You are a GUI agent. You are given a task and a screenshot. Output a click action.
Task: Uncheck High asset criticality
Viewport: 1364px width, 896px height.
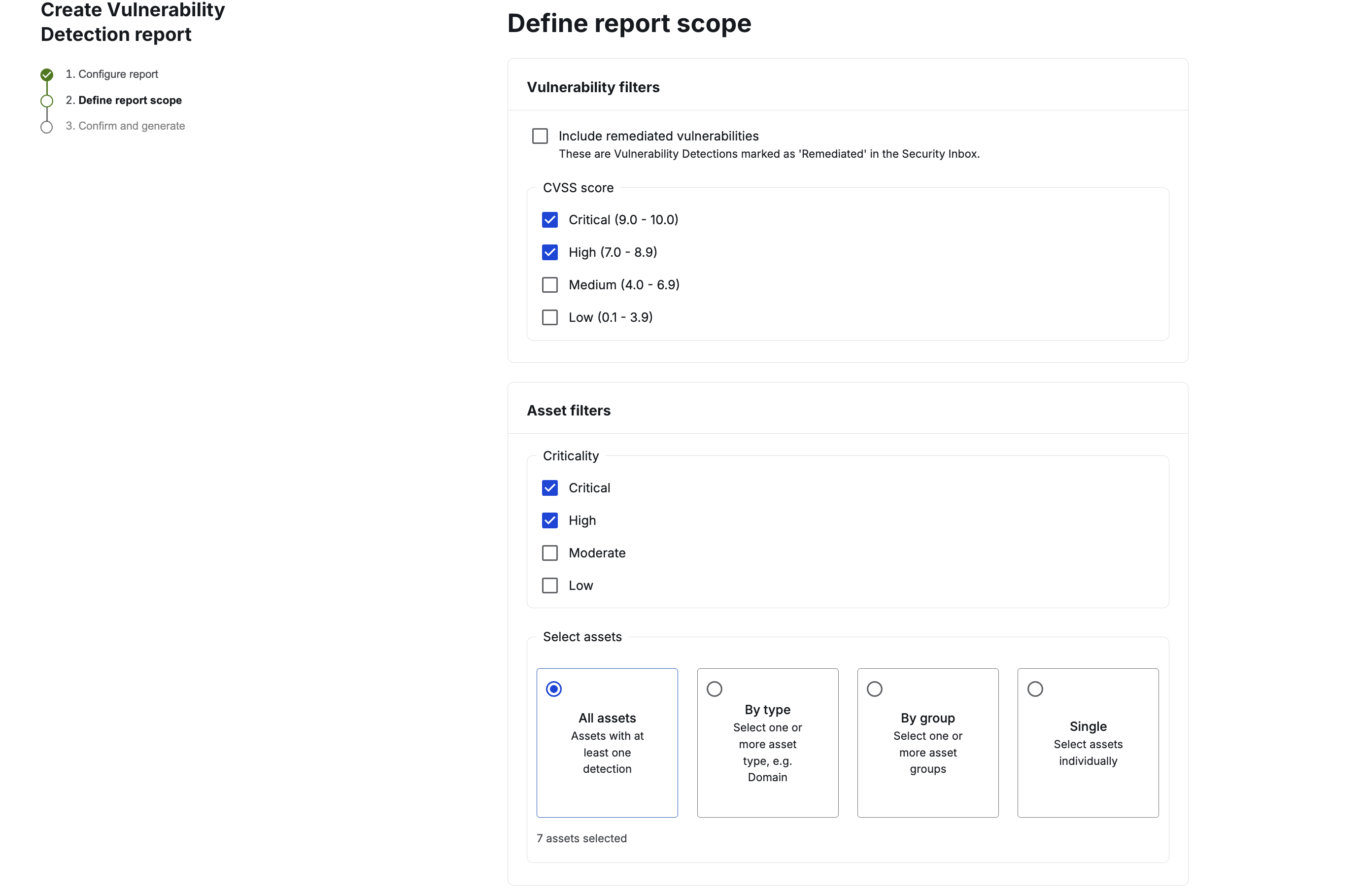[x=549, y=520]
